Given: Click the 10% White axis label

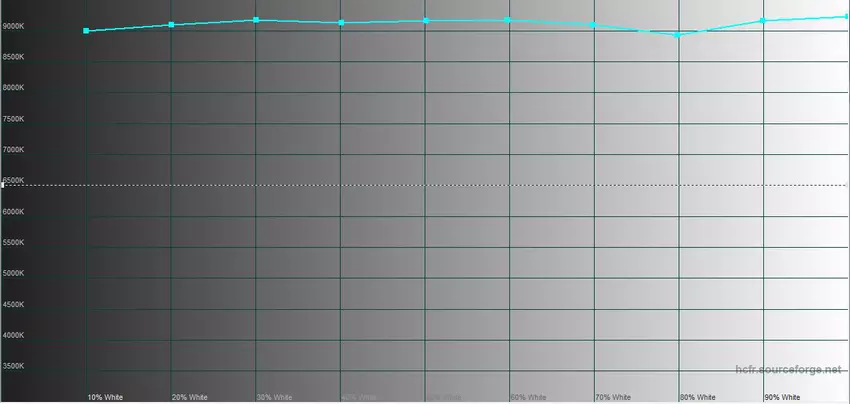Looking at the screenshot, I should pyautogui.click(x=105, y=397).
